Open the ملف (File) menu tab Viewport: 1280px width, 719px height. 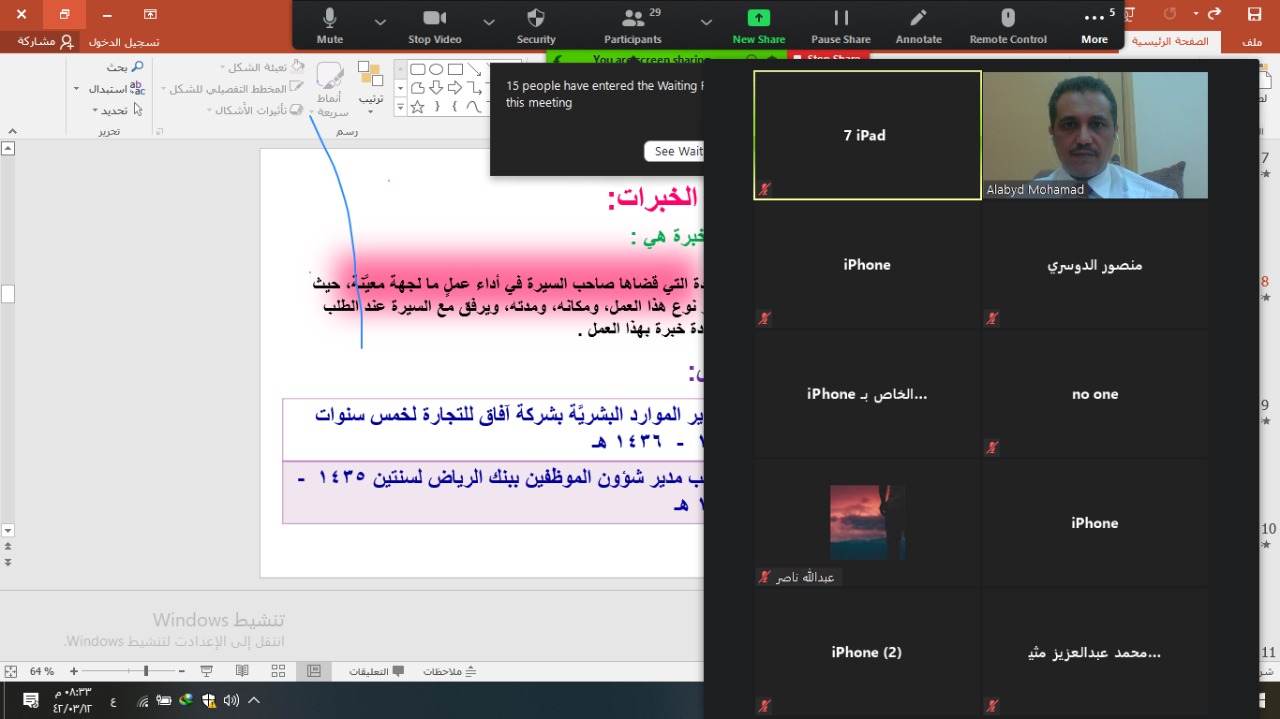[1252, 42]
